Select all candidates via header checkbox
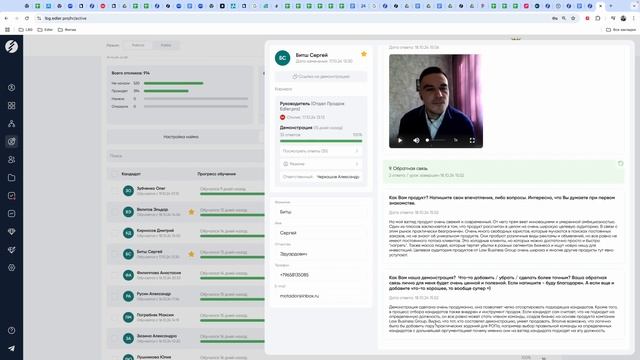The image size is (640, 360). (114, 174)
